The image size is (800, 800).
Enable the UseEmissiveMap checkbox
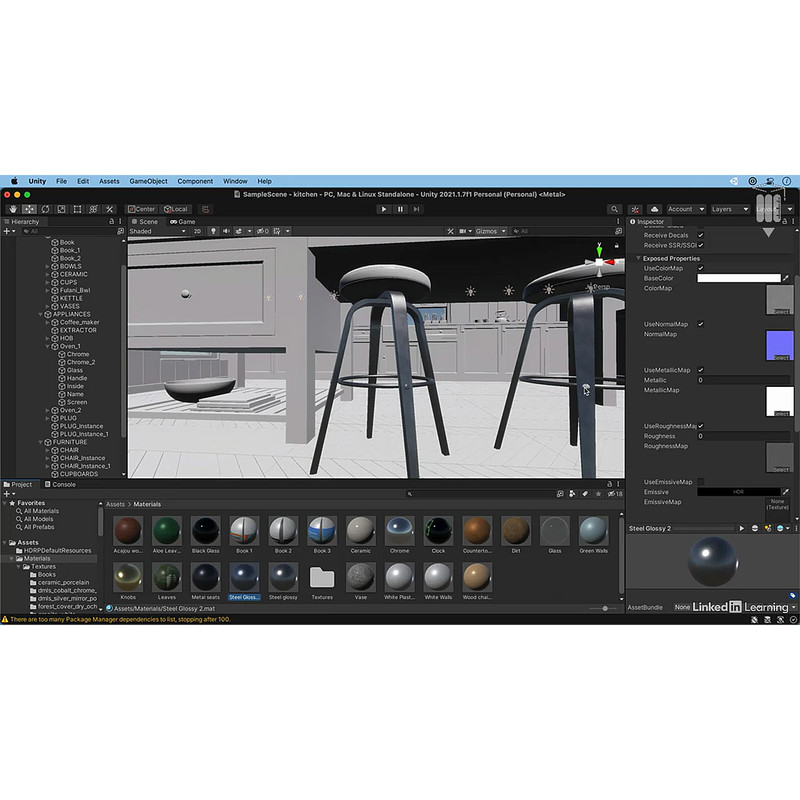point(700,482)
